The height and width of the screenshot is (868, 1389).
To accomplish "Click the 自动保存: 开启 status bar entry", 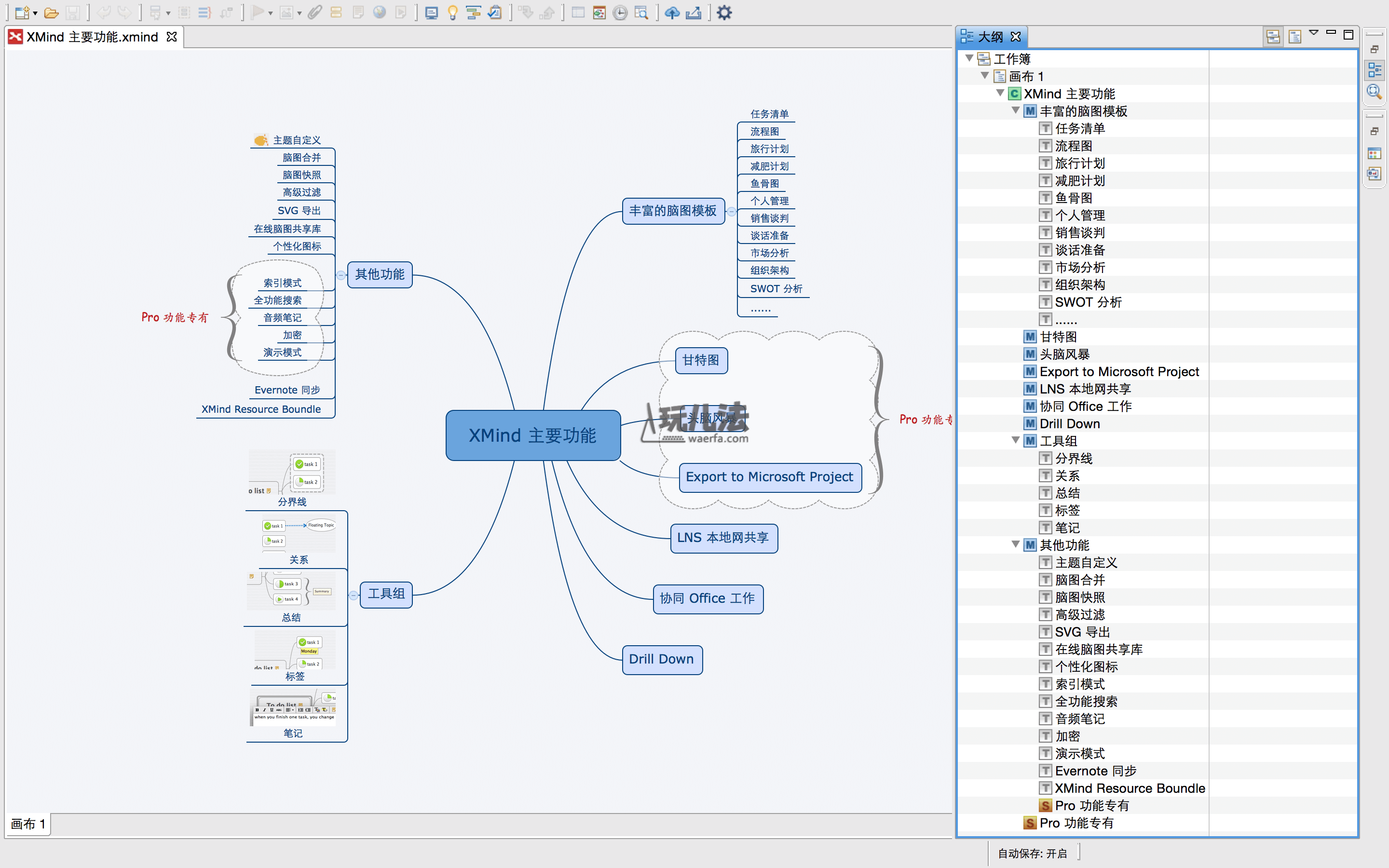I will coord(1033,854).
